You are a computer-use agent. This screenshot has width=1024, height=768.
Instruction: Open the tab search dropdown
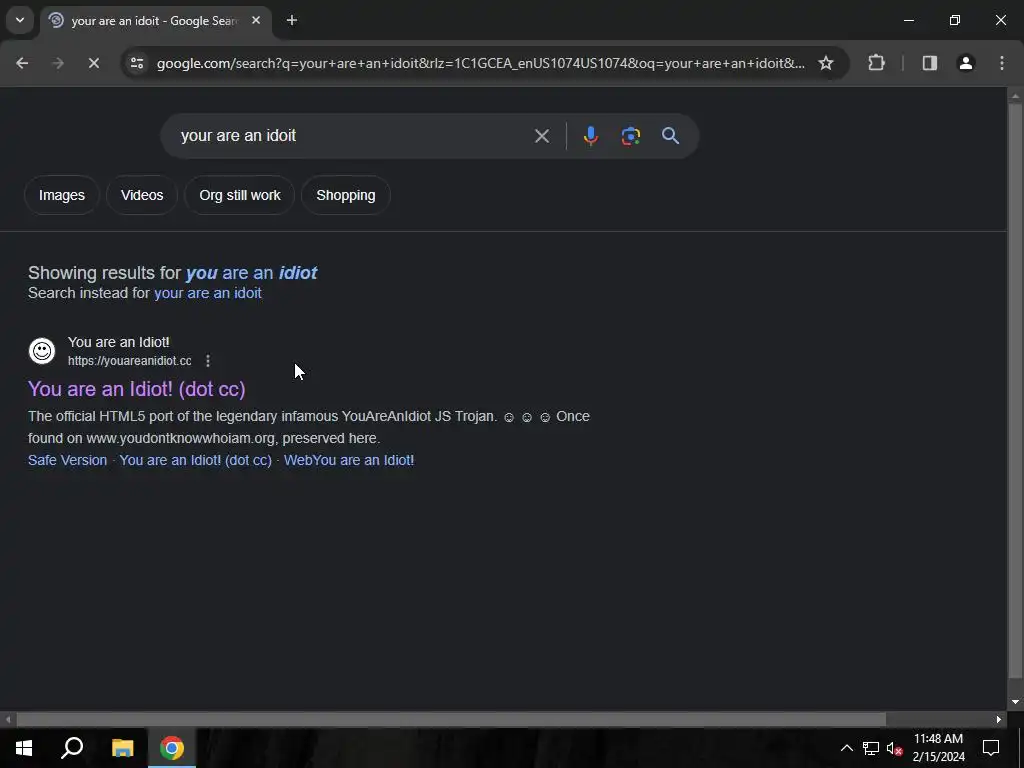[20, 20]
